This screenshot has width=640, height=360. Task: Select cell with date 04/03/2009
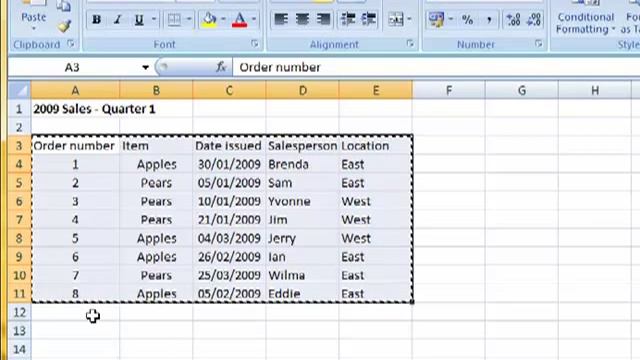229,238
